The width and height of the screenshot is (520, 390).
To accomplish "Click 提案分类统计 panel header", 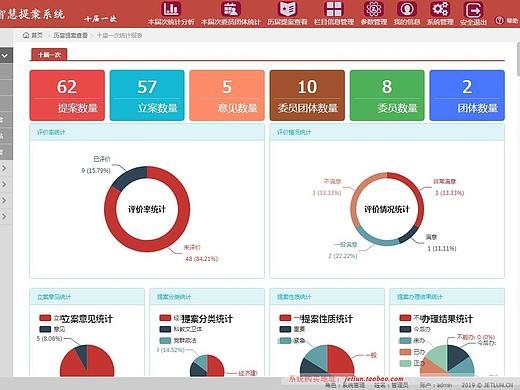I will [207, 297].
